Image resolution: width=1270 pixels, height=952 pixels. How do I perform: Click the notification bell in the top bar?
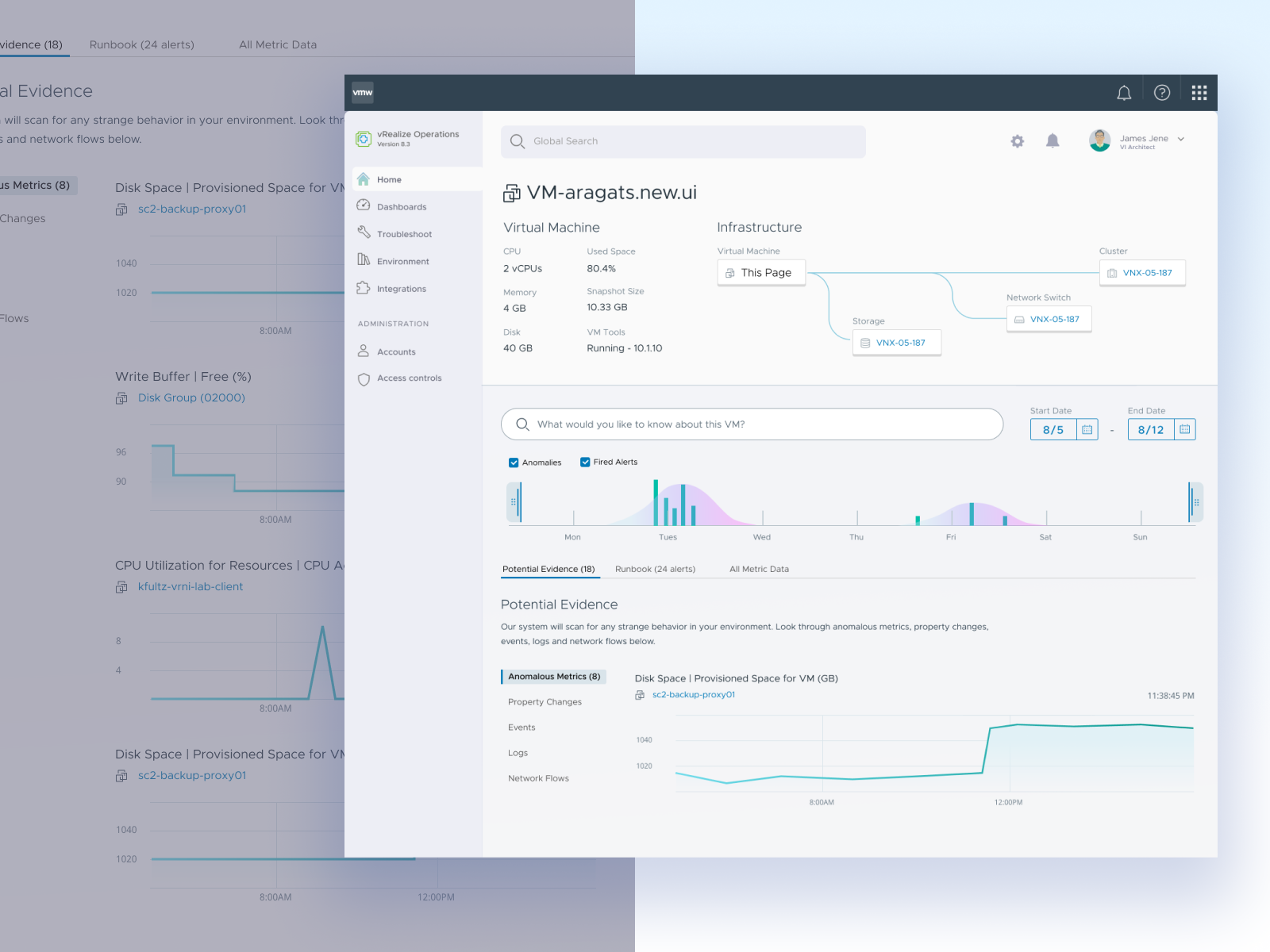1123,92
